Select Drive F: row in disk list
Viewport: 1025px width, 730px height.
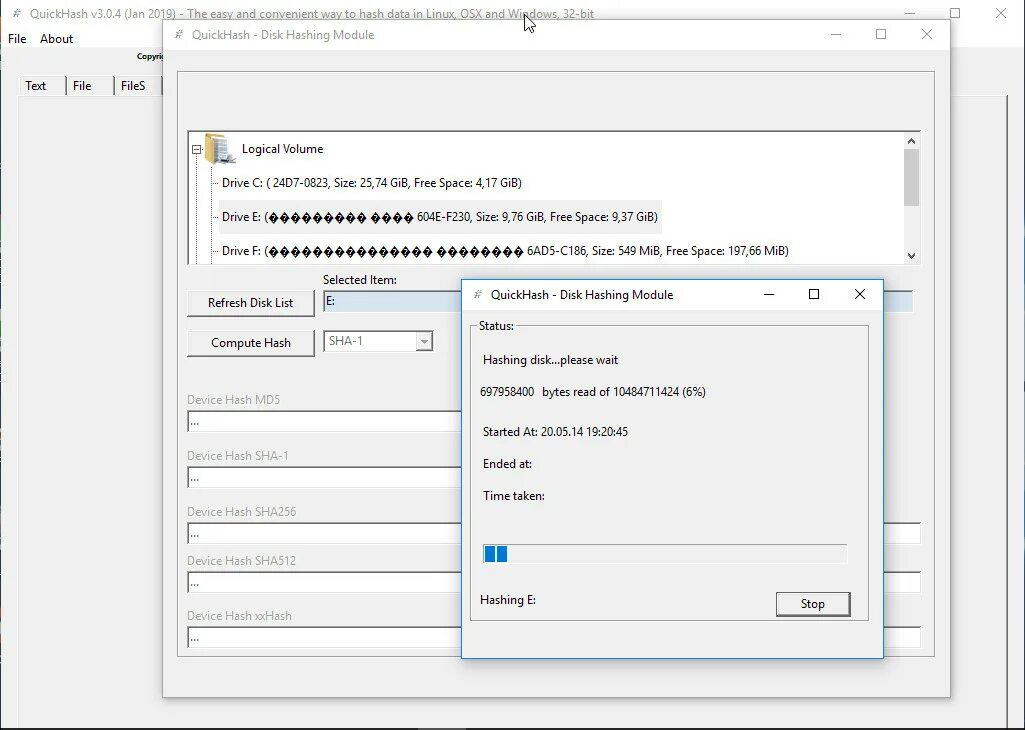[x=505, y=251]
